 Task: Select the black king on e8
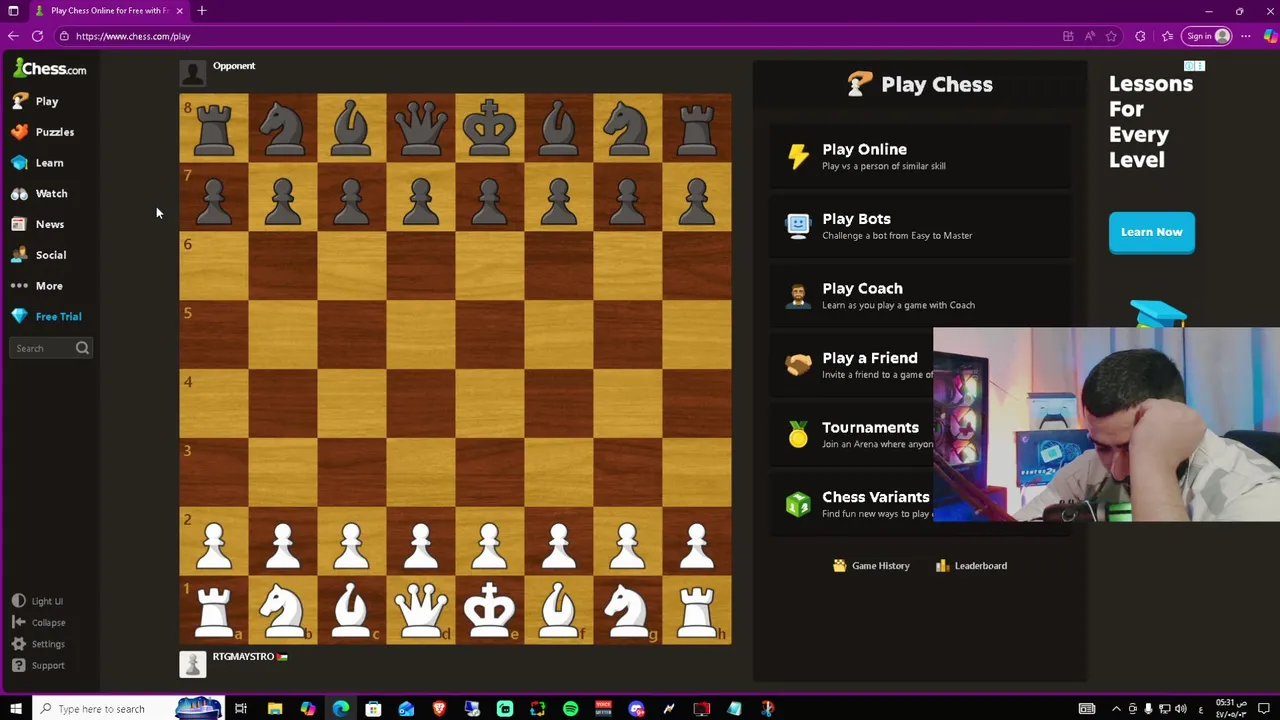point(489,128)
